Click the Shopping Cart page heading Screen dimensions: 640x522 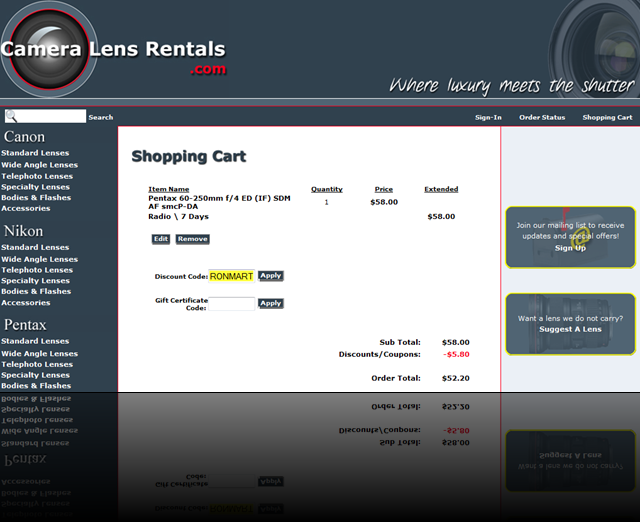(189, 156)
